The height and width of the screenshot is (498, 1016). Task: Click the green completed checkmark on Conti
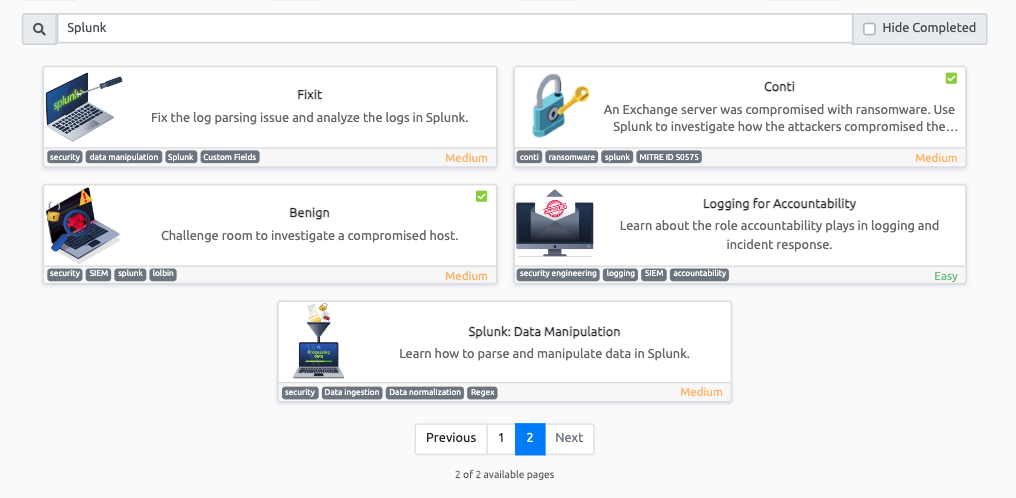click(x=951, y=78)
